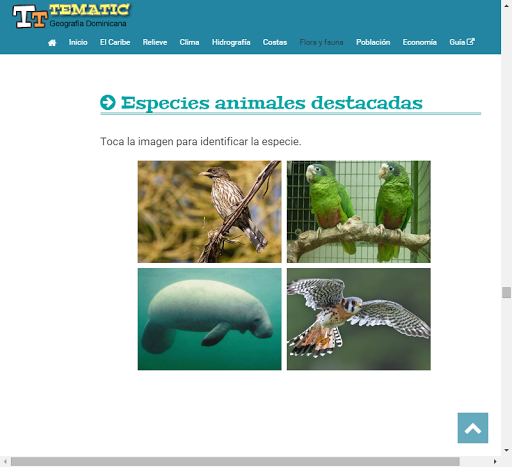Screen dimensions: 512x467
Task: Click the back-to-top chevron button
Action: pos(473,428)
